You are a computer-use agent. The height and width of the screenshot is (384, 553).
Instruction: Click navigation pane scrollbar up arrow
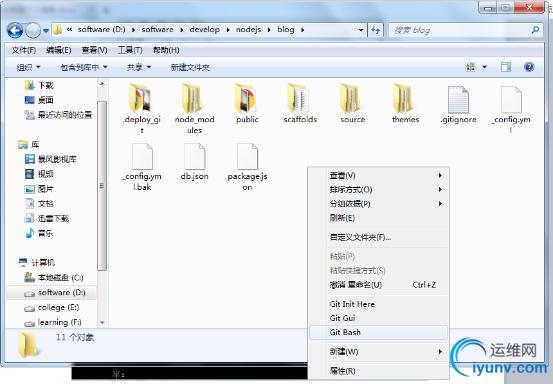102,84
